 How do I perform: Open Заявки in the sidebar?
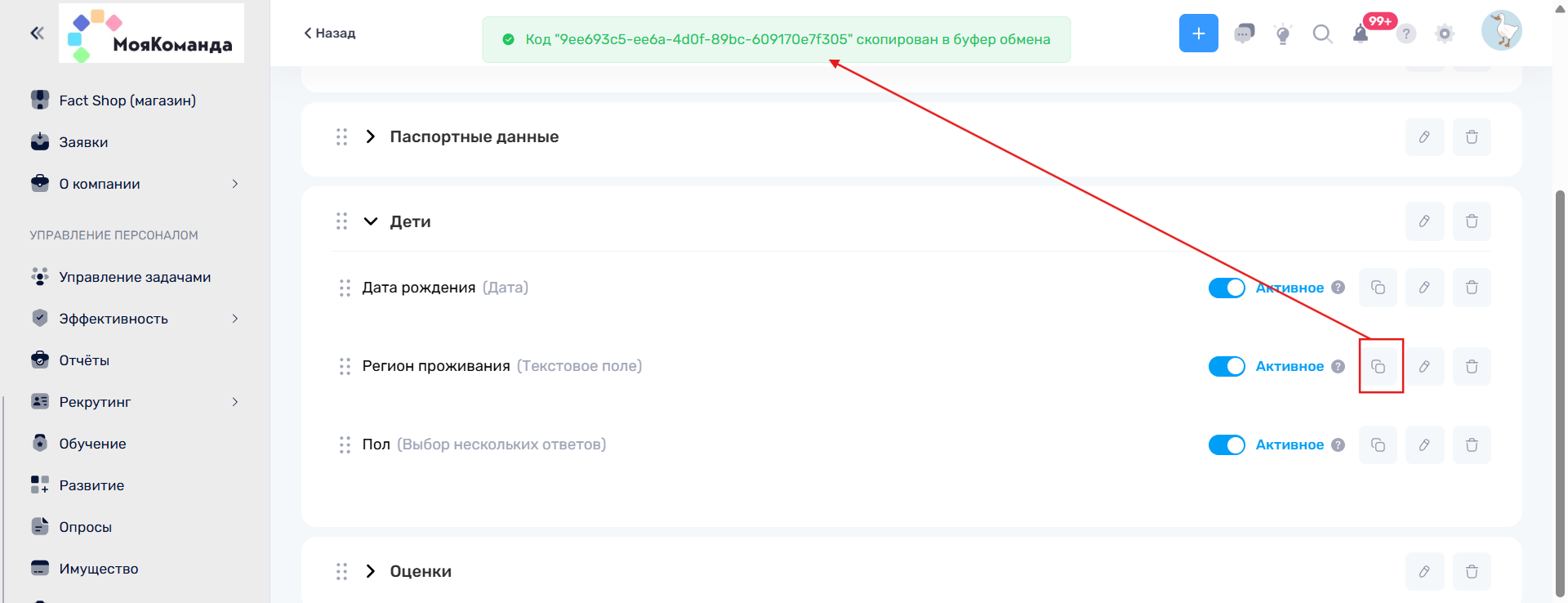[83, 142]
